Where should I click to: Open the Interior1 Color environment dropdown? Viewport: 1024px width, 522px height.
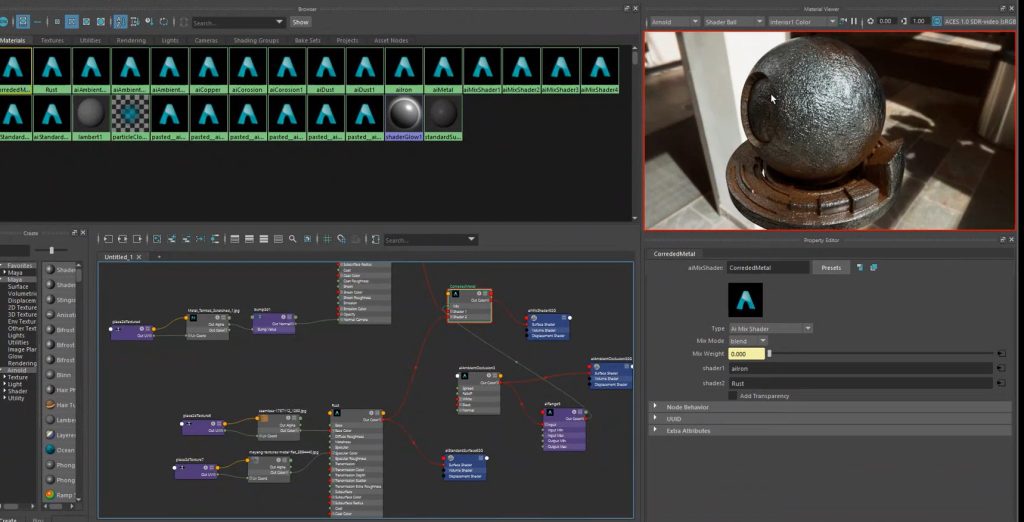[x=803, y=22]
